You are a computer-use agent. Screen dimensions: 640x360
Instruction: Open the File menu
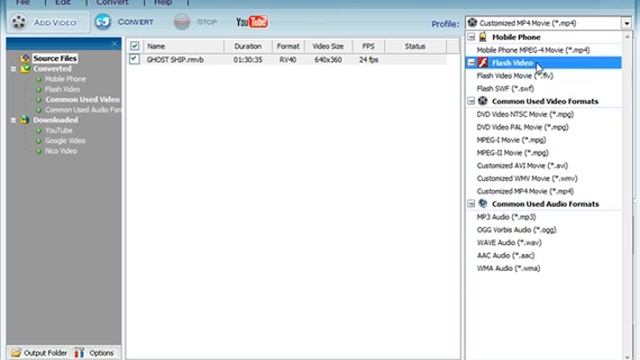pos(23,2)
